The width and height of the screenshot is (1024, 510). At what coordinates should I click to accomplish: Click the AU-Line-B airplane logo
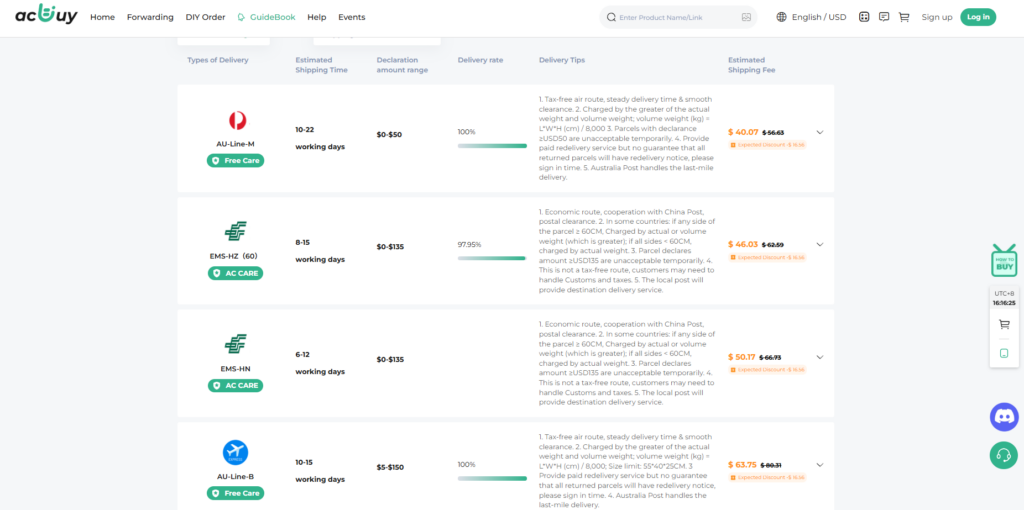click(236, 453)
